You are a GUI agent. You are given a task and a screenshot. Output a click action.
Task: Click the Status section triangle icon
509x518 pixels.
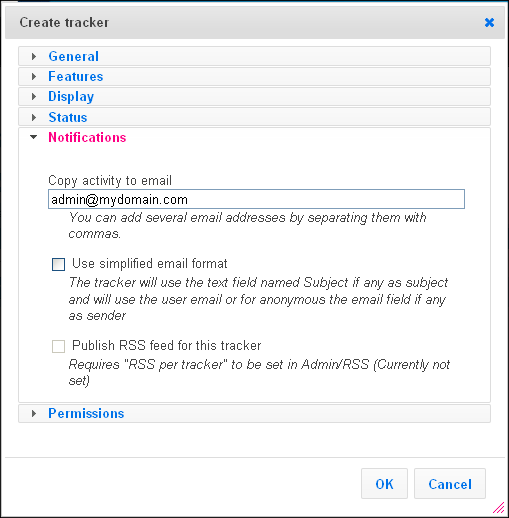tap(34, 117)
